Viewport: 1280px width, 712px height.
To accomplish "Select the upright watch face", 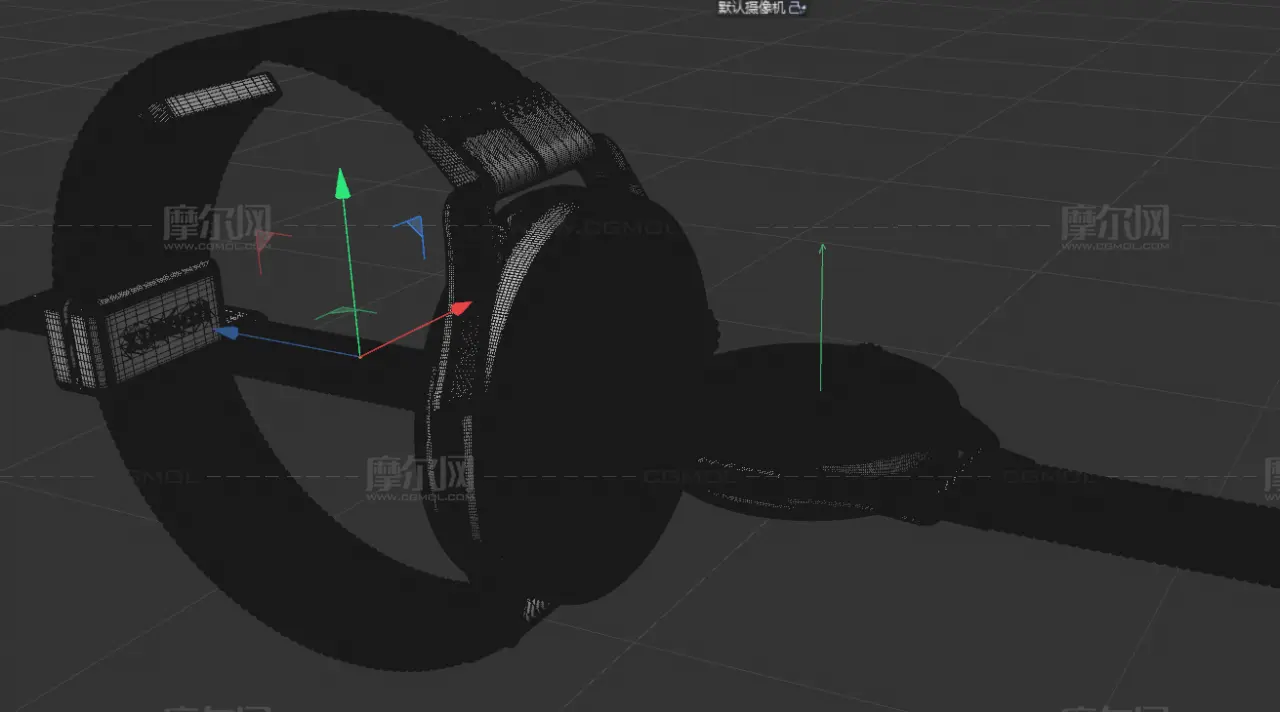I will click(x=590, y=400).
